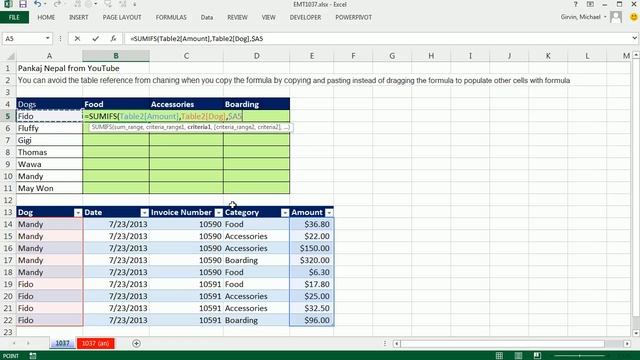Expand the Name Box dropdown arrow

(x=48, y=38)
